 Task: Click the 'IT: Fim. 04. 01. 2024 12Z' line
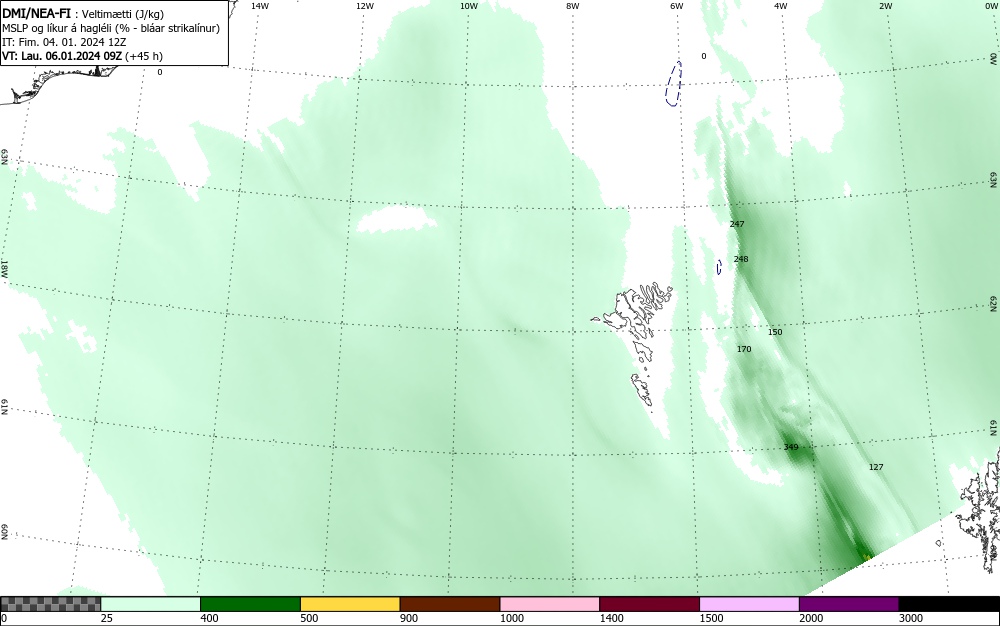tap(64, 42)
